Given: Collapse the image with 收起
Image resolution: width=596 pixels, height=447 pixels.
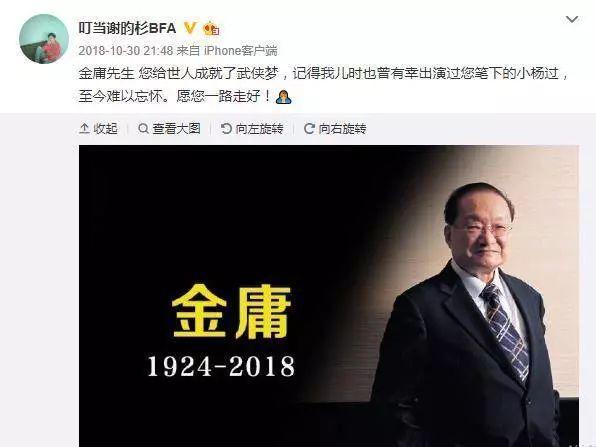Looking at the screenshot, I should coord(98,128).
